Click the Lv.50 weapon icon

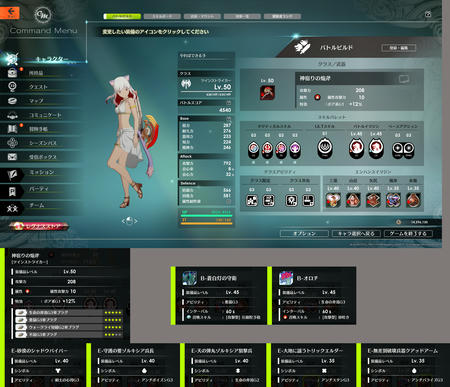[267, 93]
